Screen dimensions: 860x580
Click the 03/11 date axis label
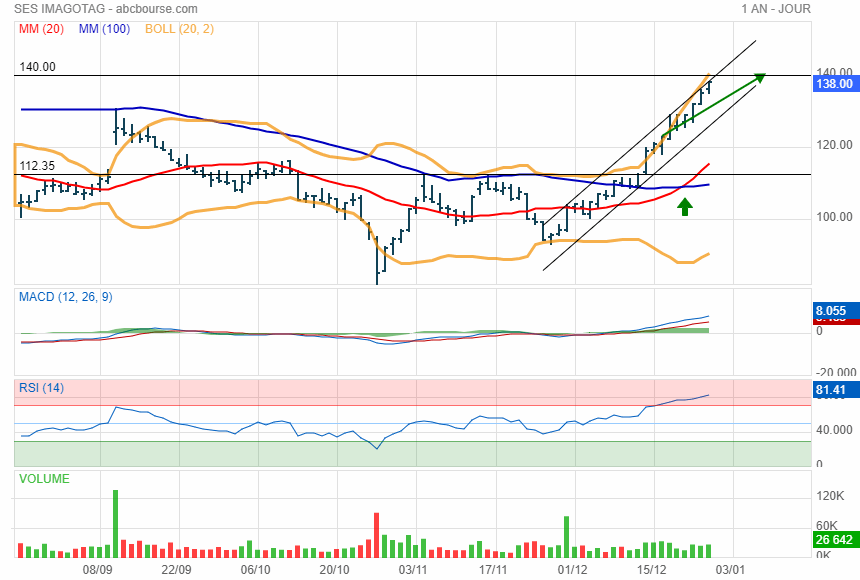click(413, 570)
